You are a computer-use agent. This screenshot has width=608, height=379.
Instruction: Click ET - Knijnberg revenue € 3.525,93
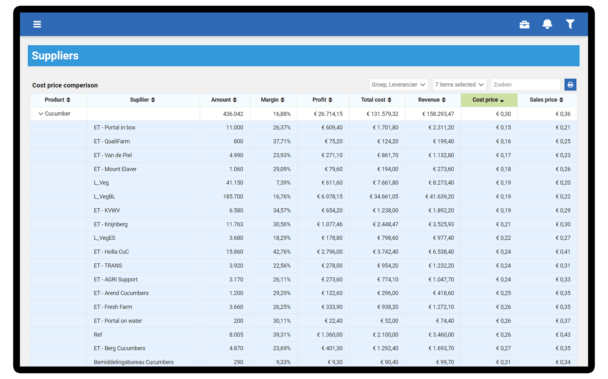pos(441,224)
